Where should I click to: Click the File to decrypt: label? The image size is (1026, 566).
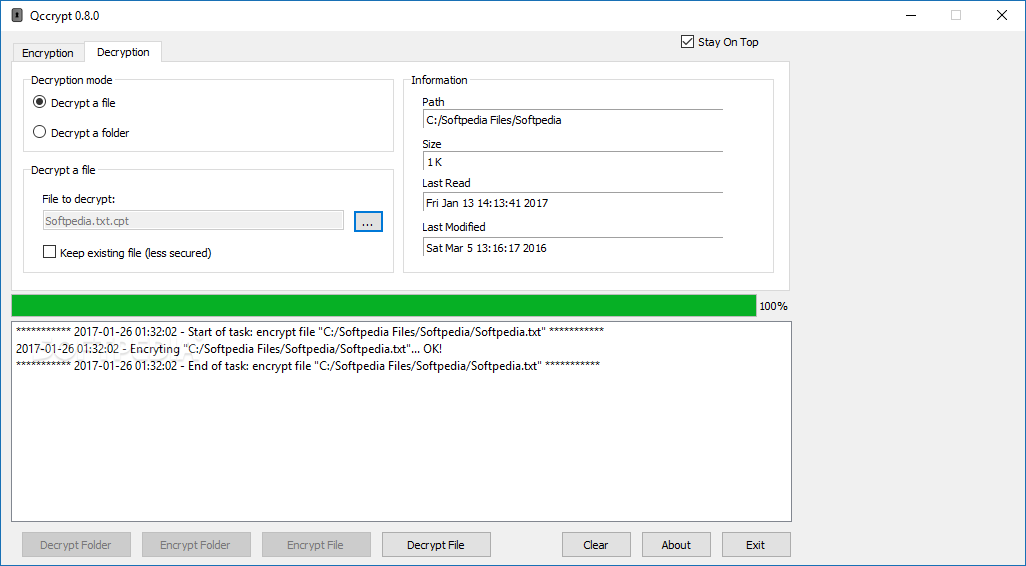coord(79,199)
